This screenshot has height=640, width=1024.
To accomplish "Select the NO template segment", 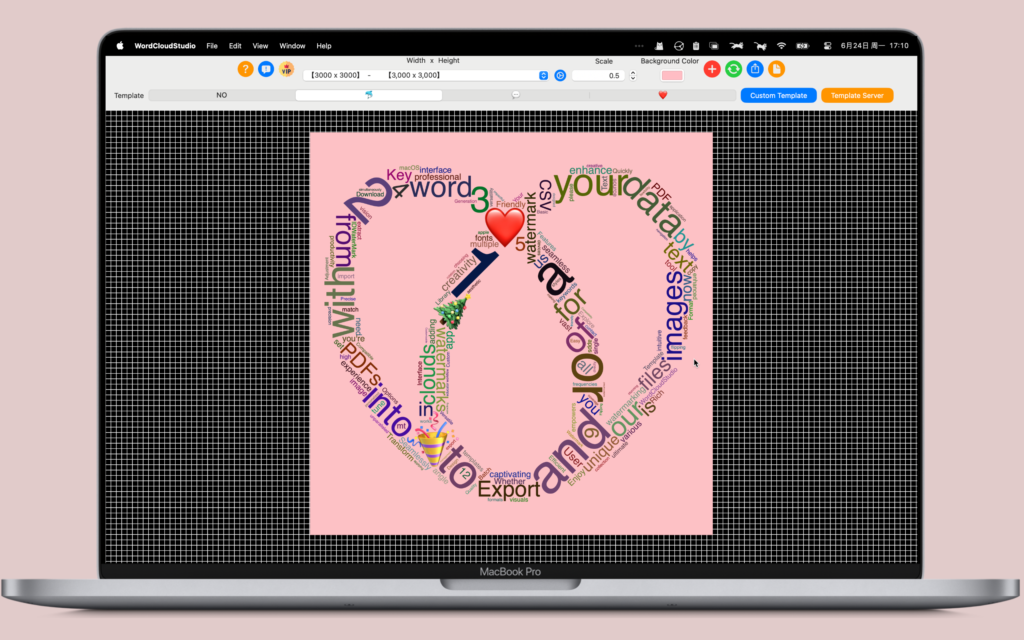I will click(222, 95).
